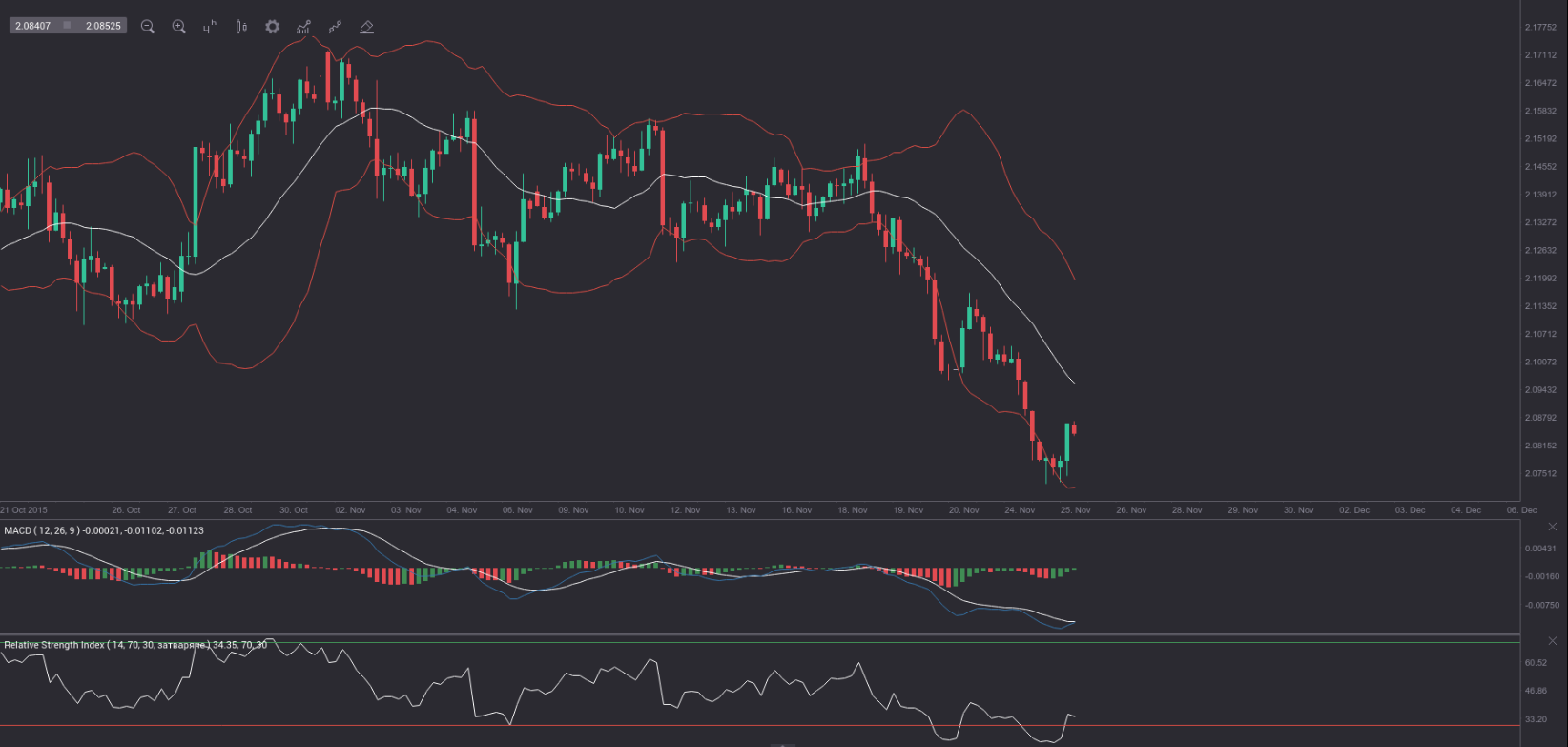Zoom in the chart with plus magnifier
This screenshot has width=1568, height=747.
pos(178,27)
